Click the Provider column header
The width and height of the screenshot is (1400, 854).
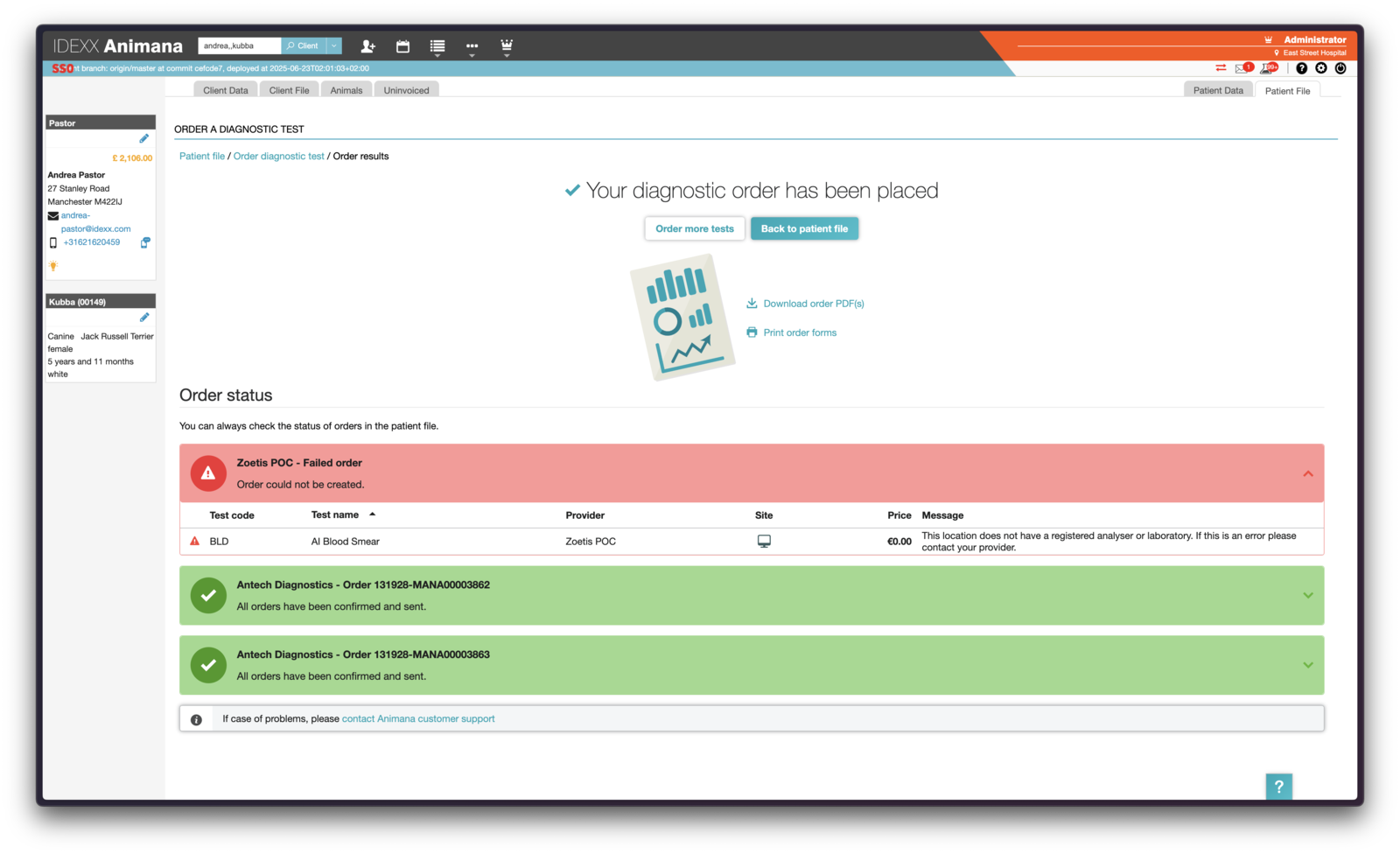click(584, 515)
